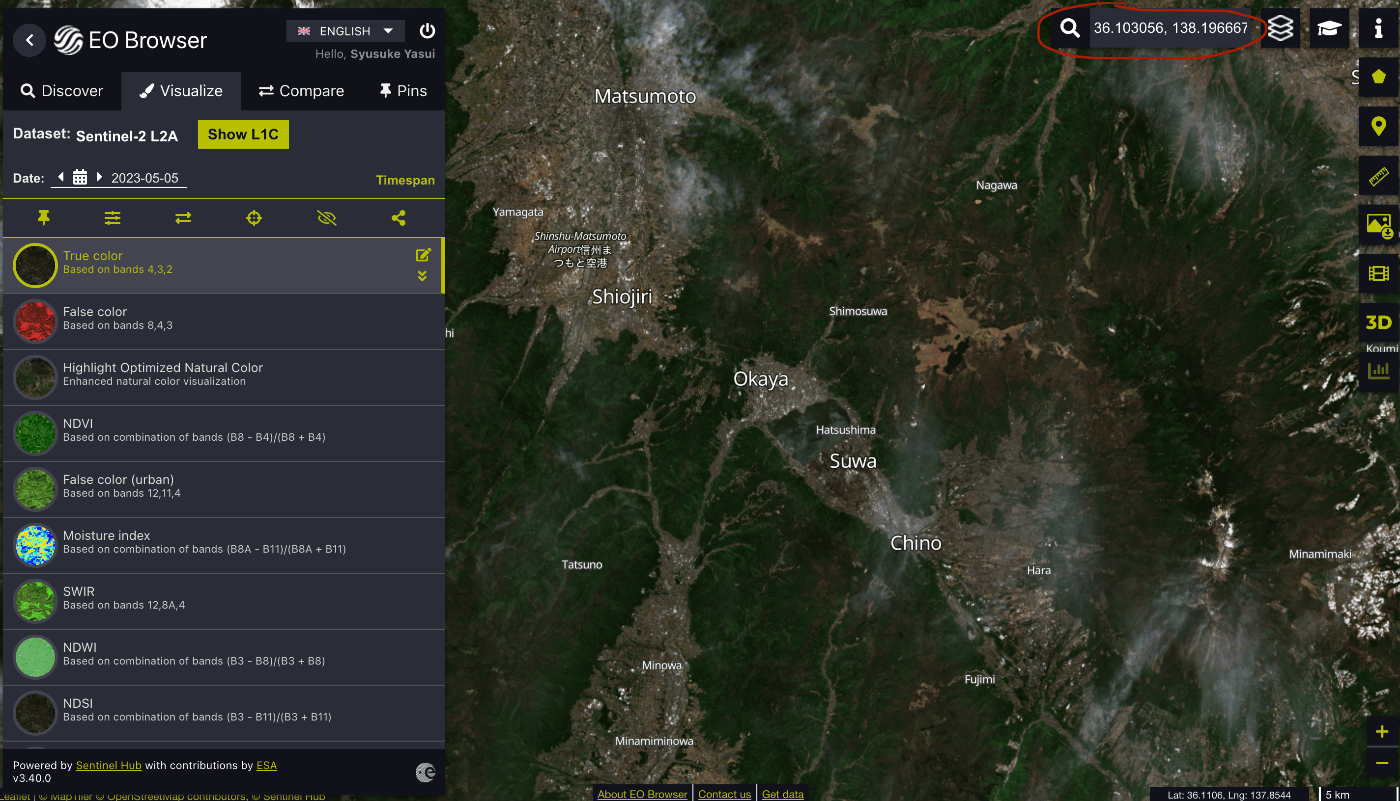This screenshot has width=1400, height=801.
Task: Click the search magnifier icon
Action: (x=1070, y=28)
